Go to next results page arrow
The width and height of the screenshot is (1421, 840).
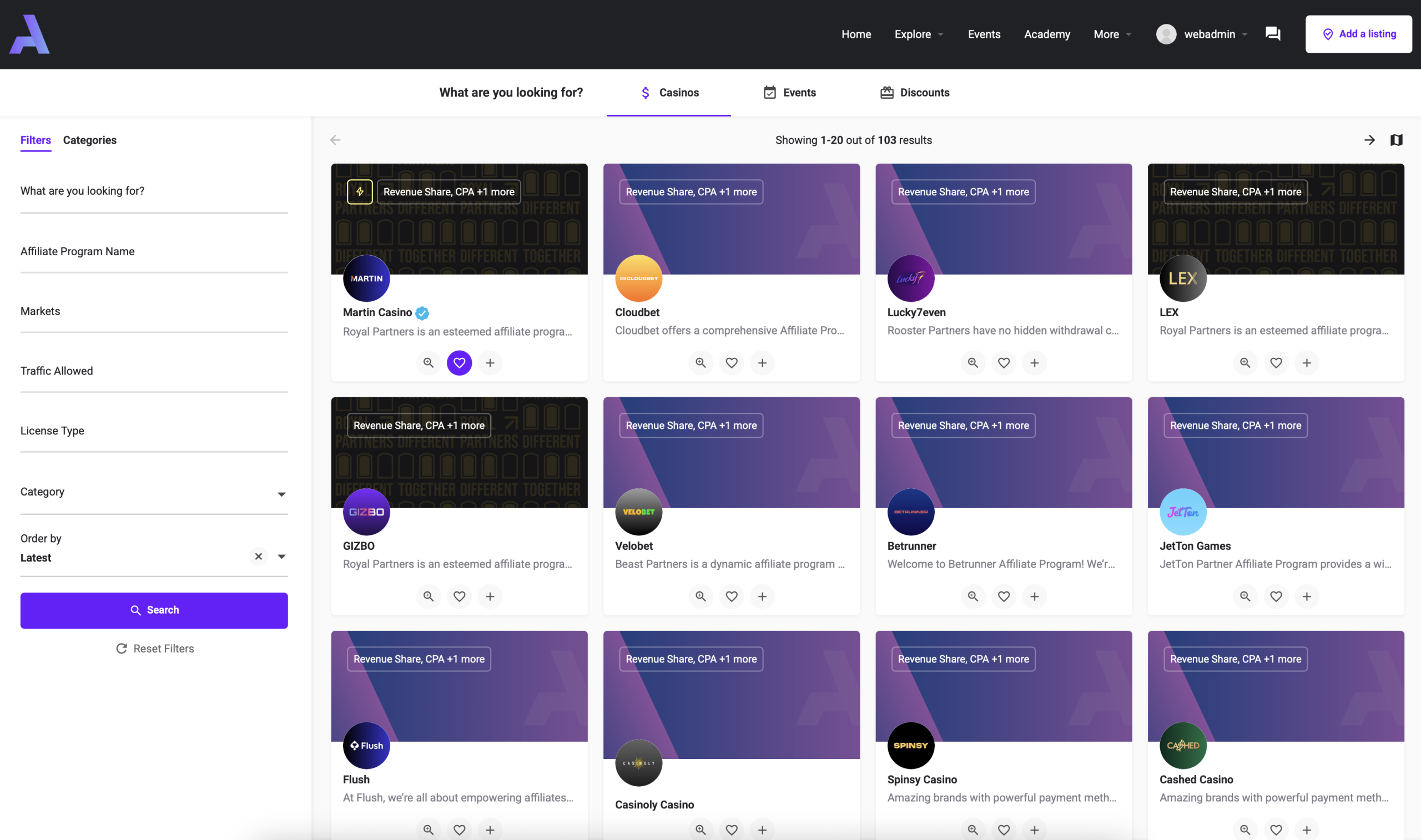coord(1369,140)
